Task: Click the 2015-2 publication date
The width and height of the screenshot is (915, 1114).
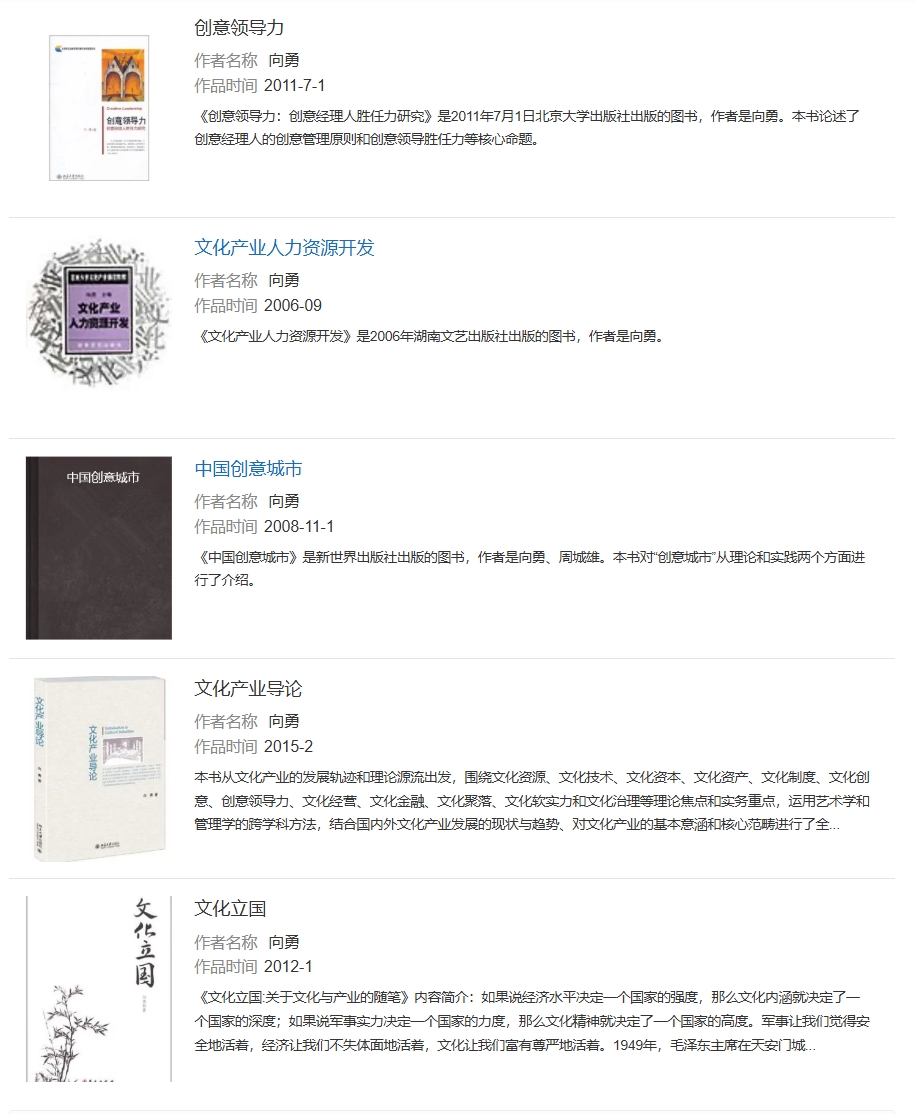Action: [288, 747]
